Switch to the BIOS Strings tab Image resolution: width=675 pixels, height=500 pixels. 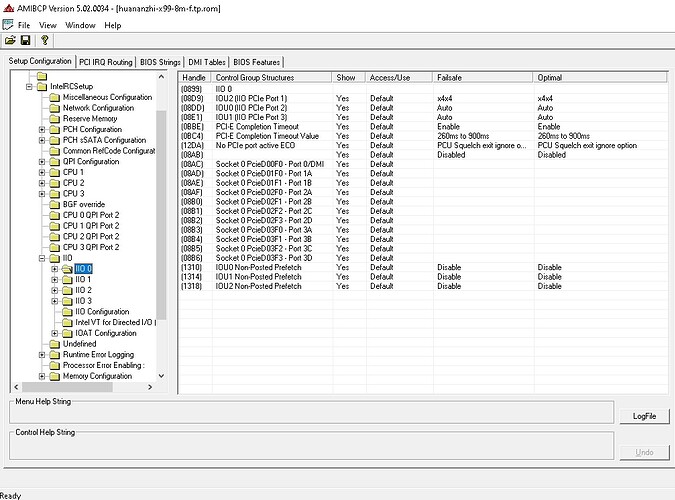click(160, 62)
